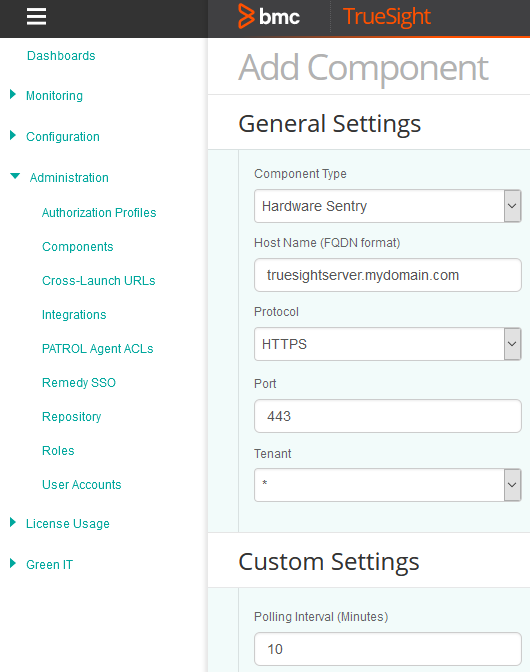Open the Integrations page
This screenshot has width=531, height=672.
pyautogui.click(x=74, y=315)
